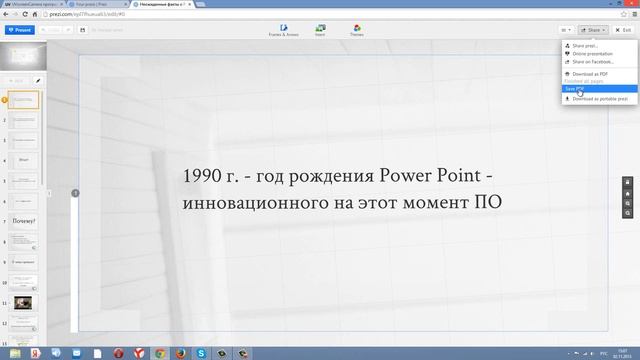Viewport: 640px width, 360px height.
Task: Click the blue Present button
Action: coord(20,30)
